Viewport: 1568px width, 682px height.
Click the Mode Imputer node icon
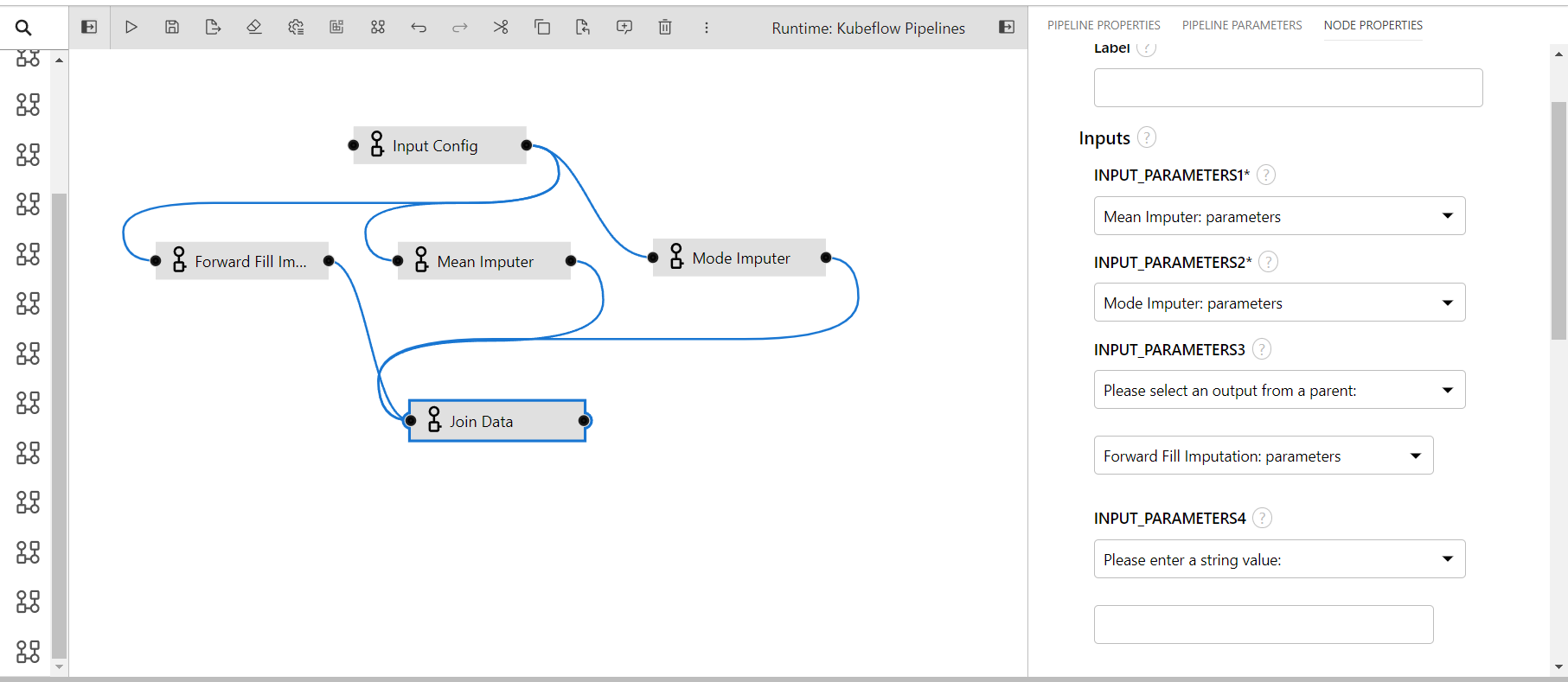[x=677, y=256]
